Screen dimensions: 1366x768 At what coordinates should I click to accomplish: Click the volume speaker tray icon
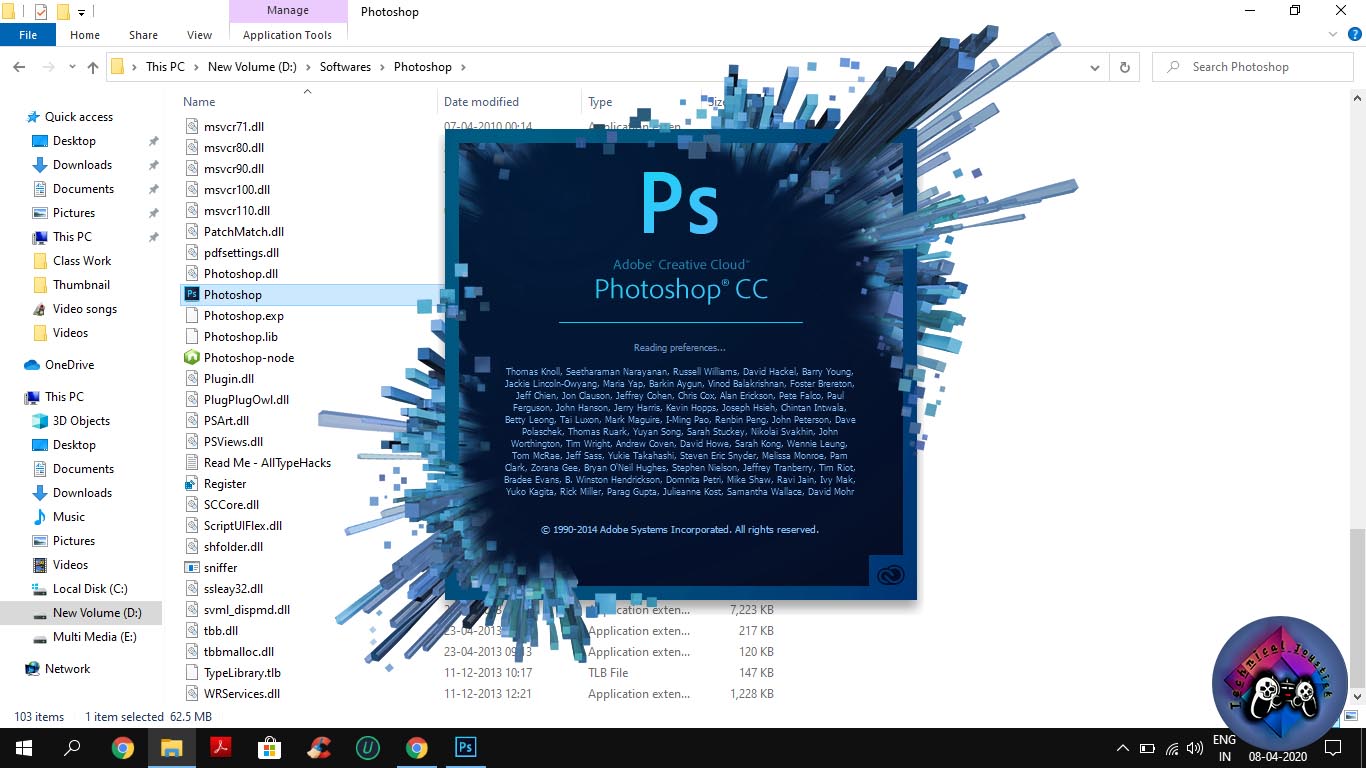point(1194,748)
